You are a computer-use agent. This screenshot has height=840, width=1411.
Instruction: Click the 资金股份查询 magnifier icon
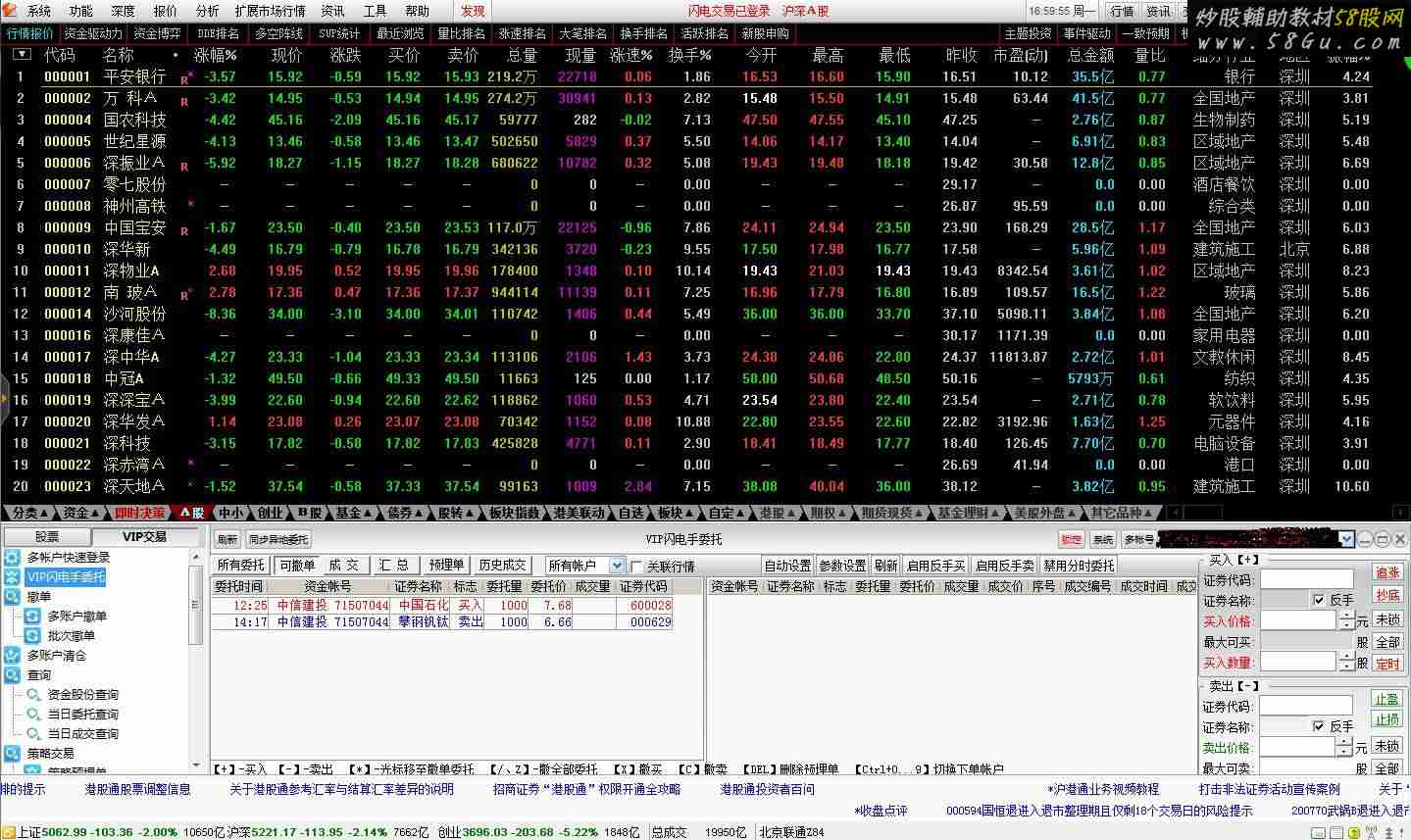(x=33, y=694)
